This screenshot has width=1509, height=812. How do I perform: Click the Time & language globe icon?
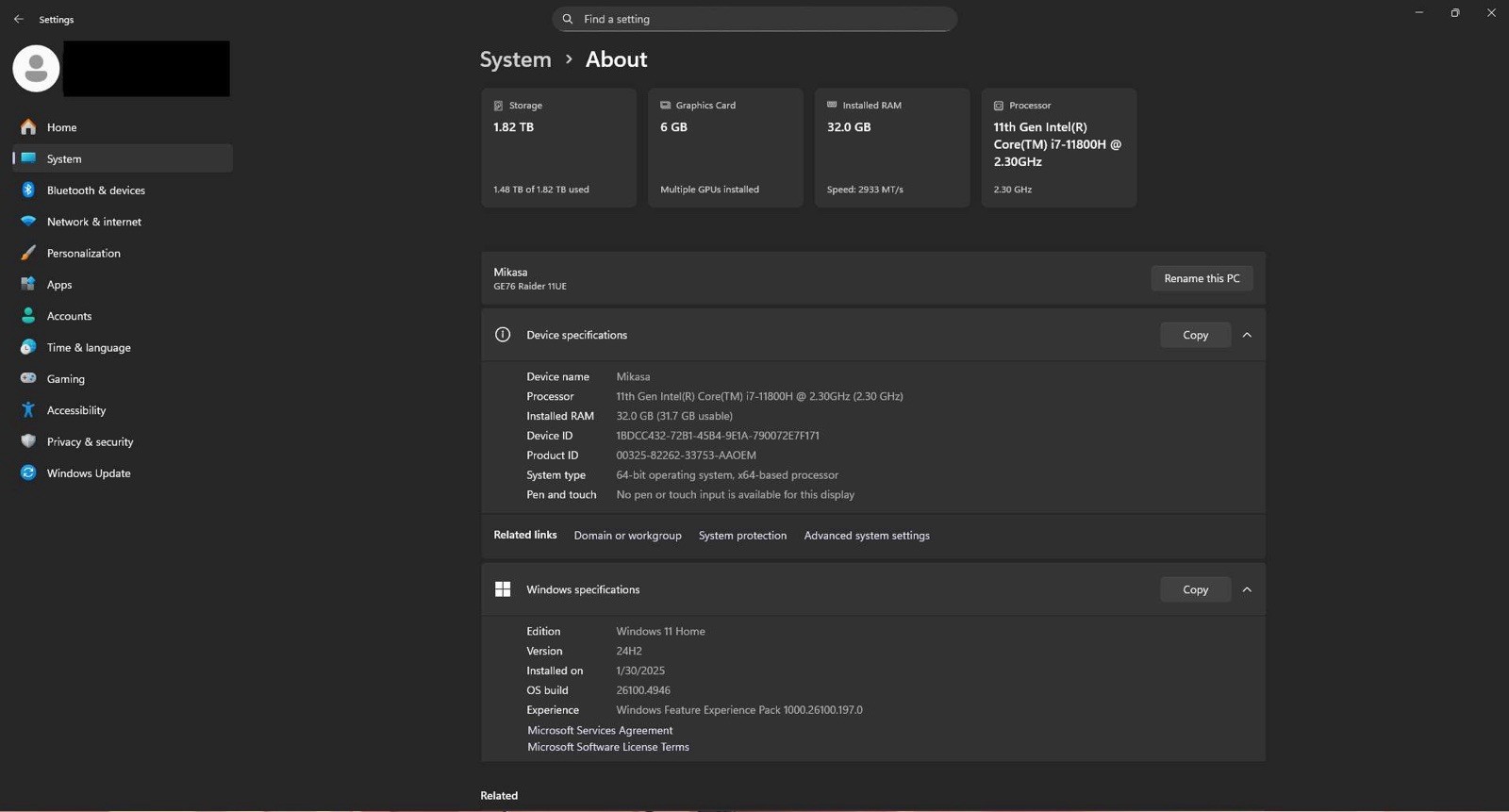tap(28, 347)
